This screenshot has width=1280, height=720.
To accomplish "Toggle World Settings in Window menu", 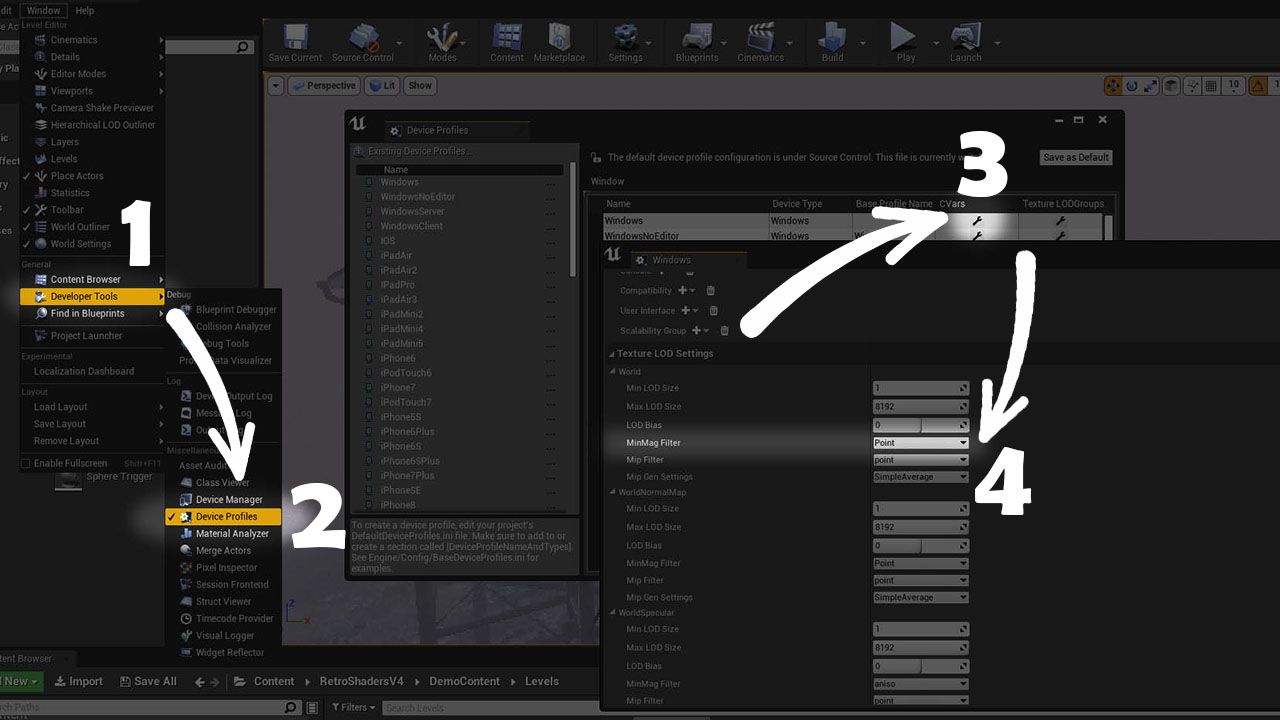I will coord(92,244).
